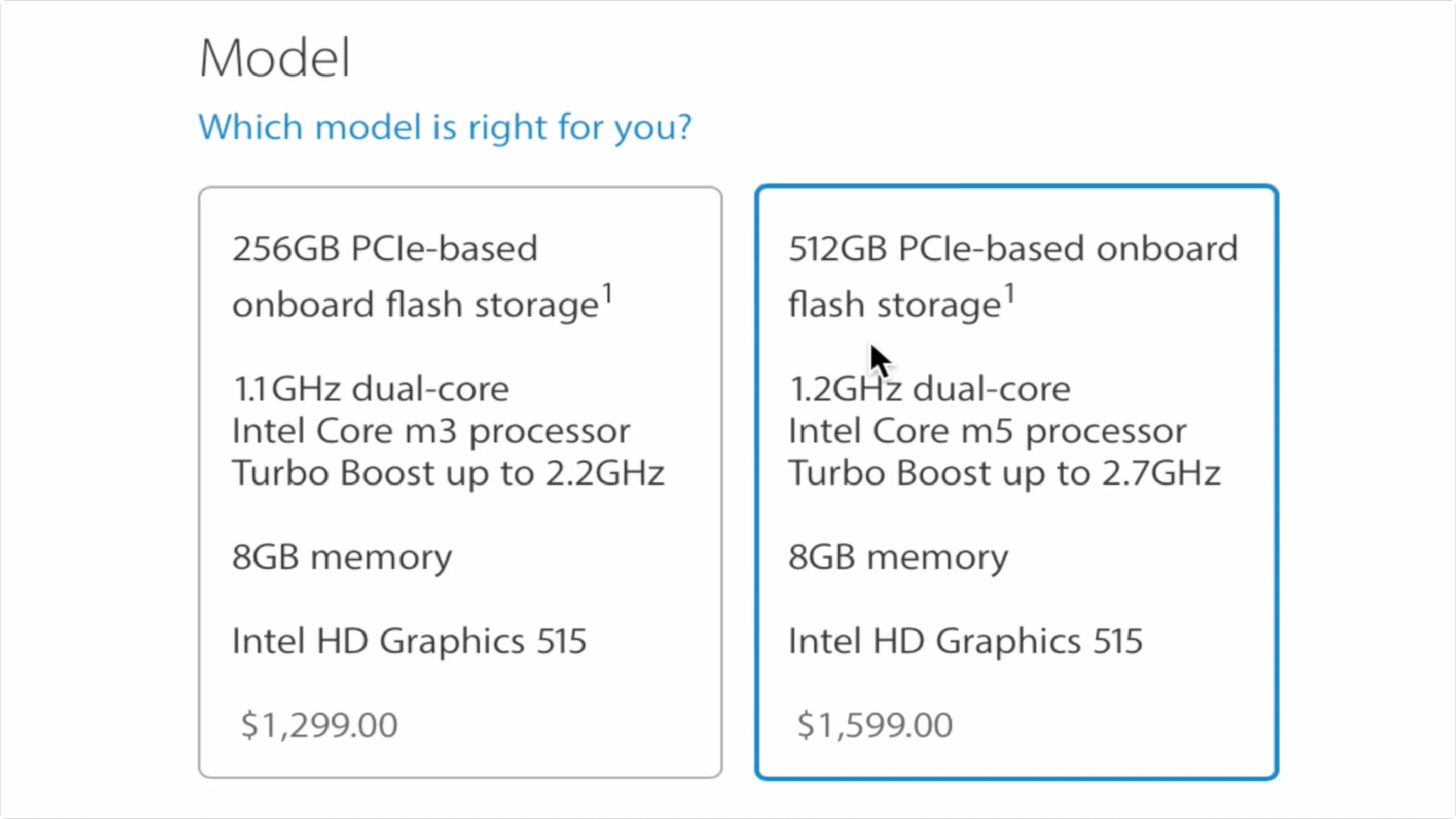
Task: Choose the Intel Core m3 processor text
Action: point(431,431)
